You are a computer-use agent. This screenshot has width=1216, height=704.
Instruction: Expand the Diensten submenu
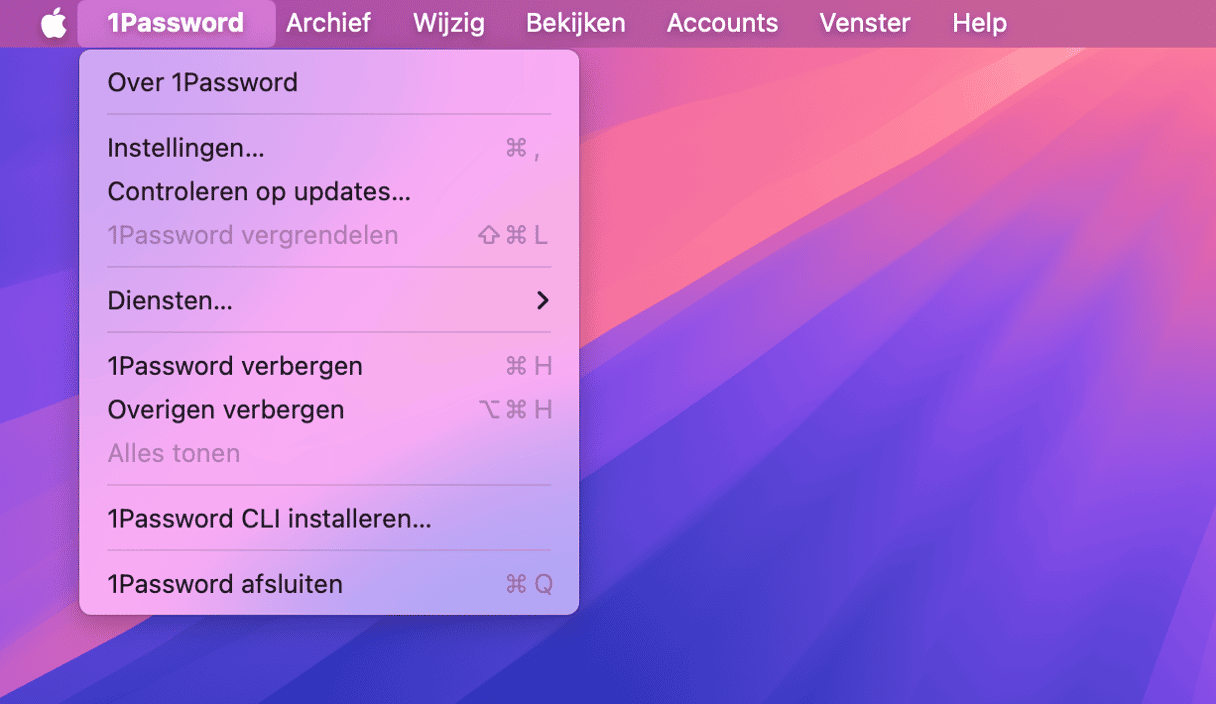pyautogui.click(x=329, y=300)
